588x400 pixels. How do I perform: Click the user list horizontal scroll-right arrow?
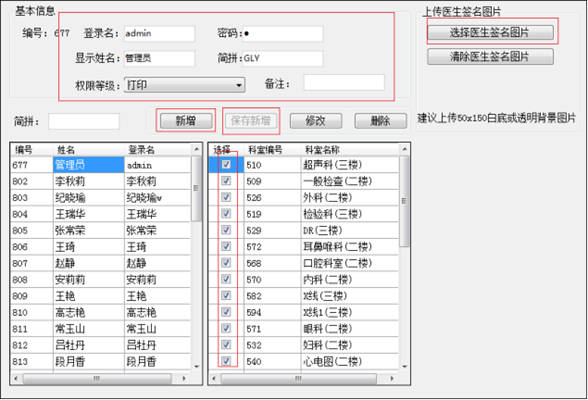point(184,378)
